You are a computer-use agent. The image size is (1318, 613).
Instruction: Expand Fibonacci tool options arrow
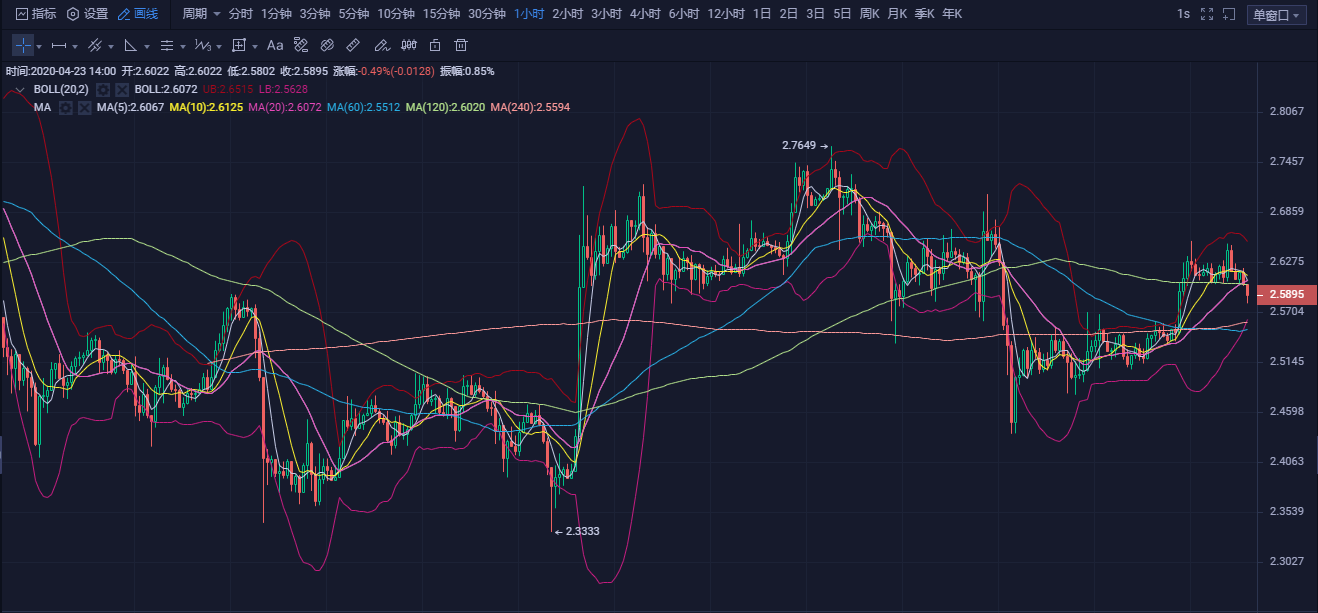[184, 46]
